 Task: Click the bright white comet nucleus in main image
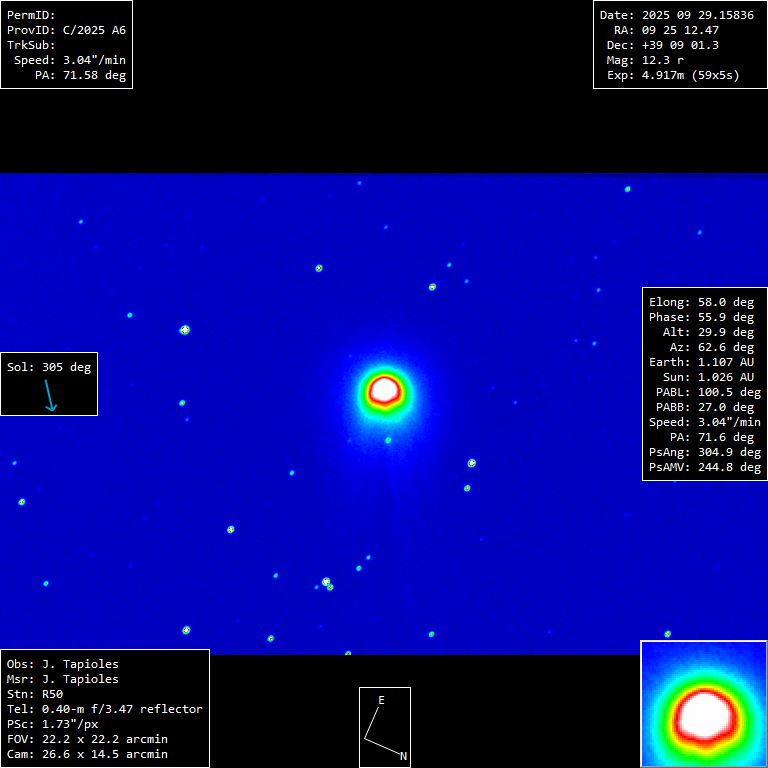click(385, 390)
